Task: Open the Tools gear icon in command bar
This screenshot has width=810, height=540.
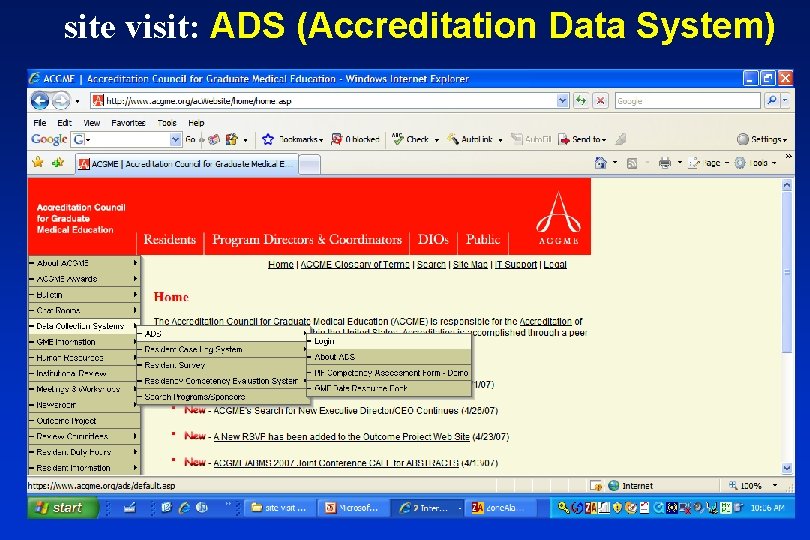Action: pos(740,163)
